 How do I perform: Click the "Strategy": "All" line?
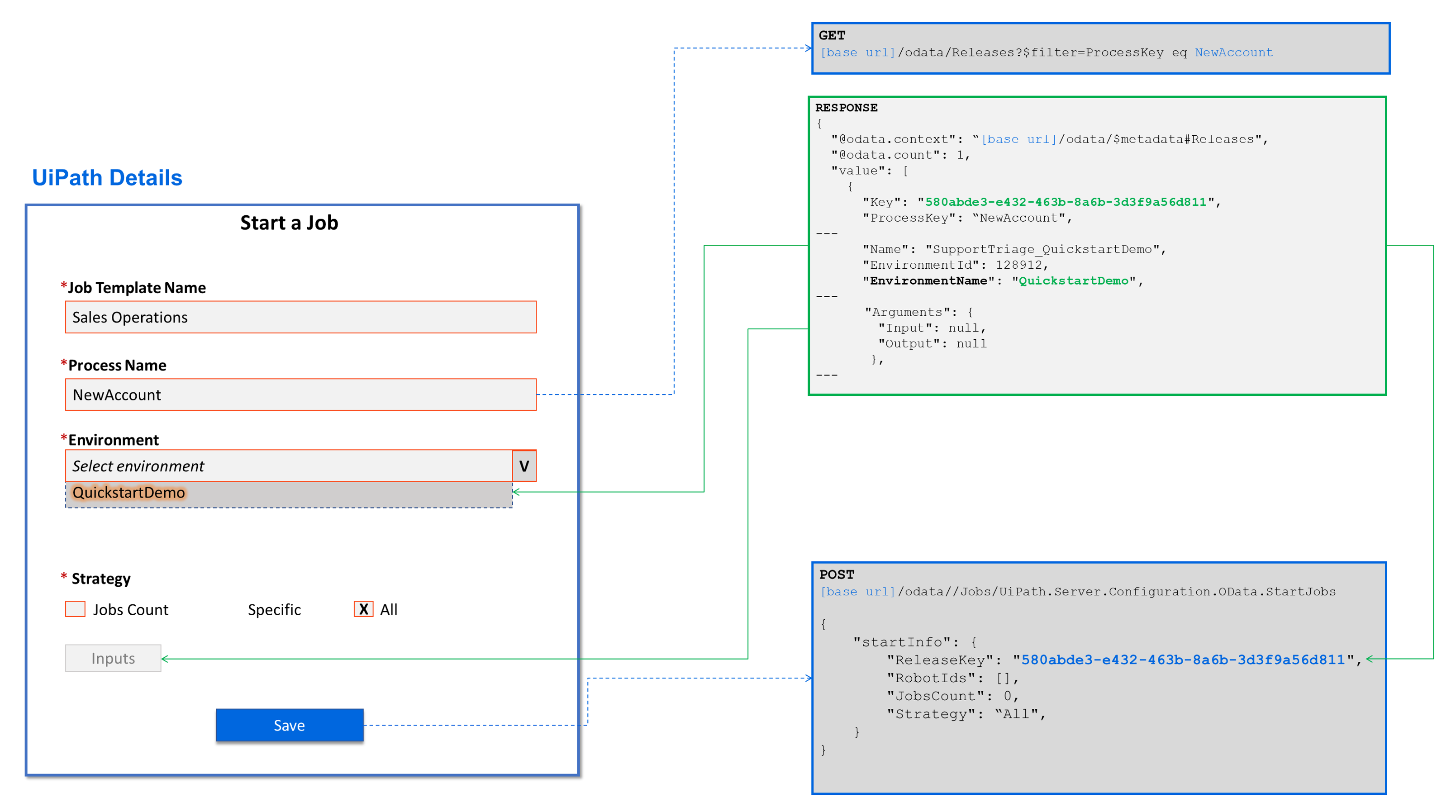click(x=966, y=714)
